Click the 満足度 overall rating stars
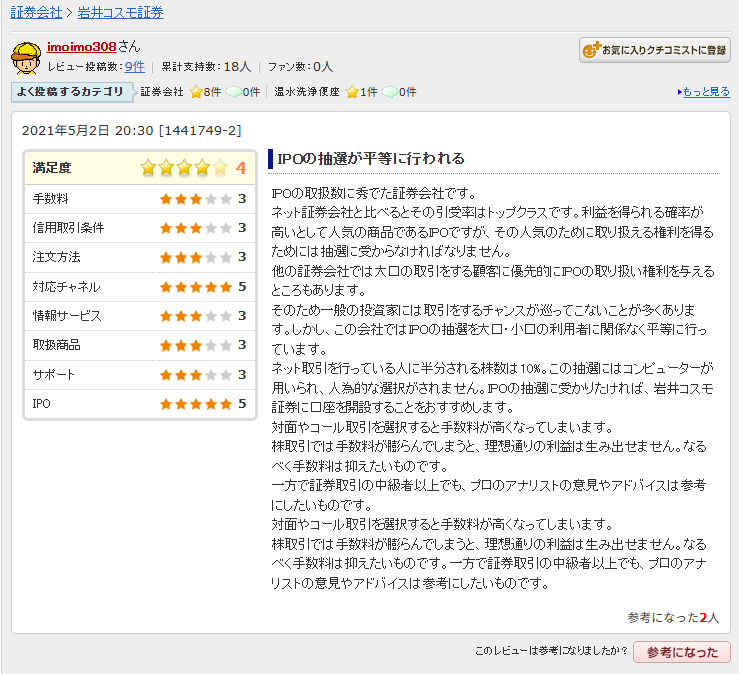 click(x=184, y=168)
